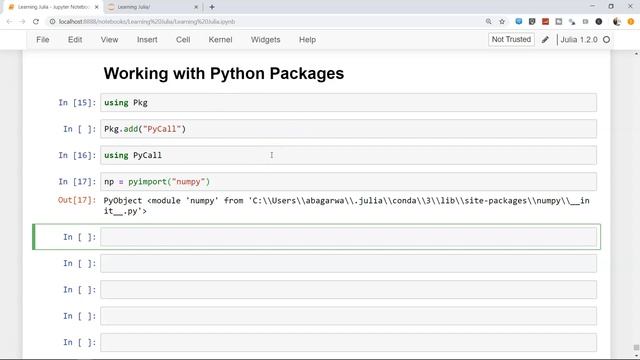The image size is (640, 360).
Task: Click the 'using Pkg' code cell
Action: pyautogui.click(x=349, y=102)
